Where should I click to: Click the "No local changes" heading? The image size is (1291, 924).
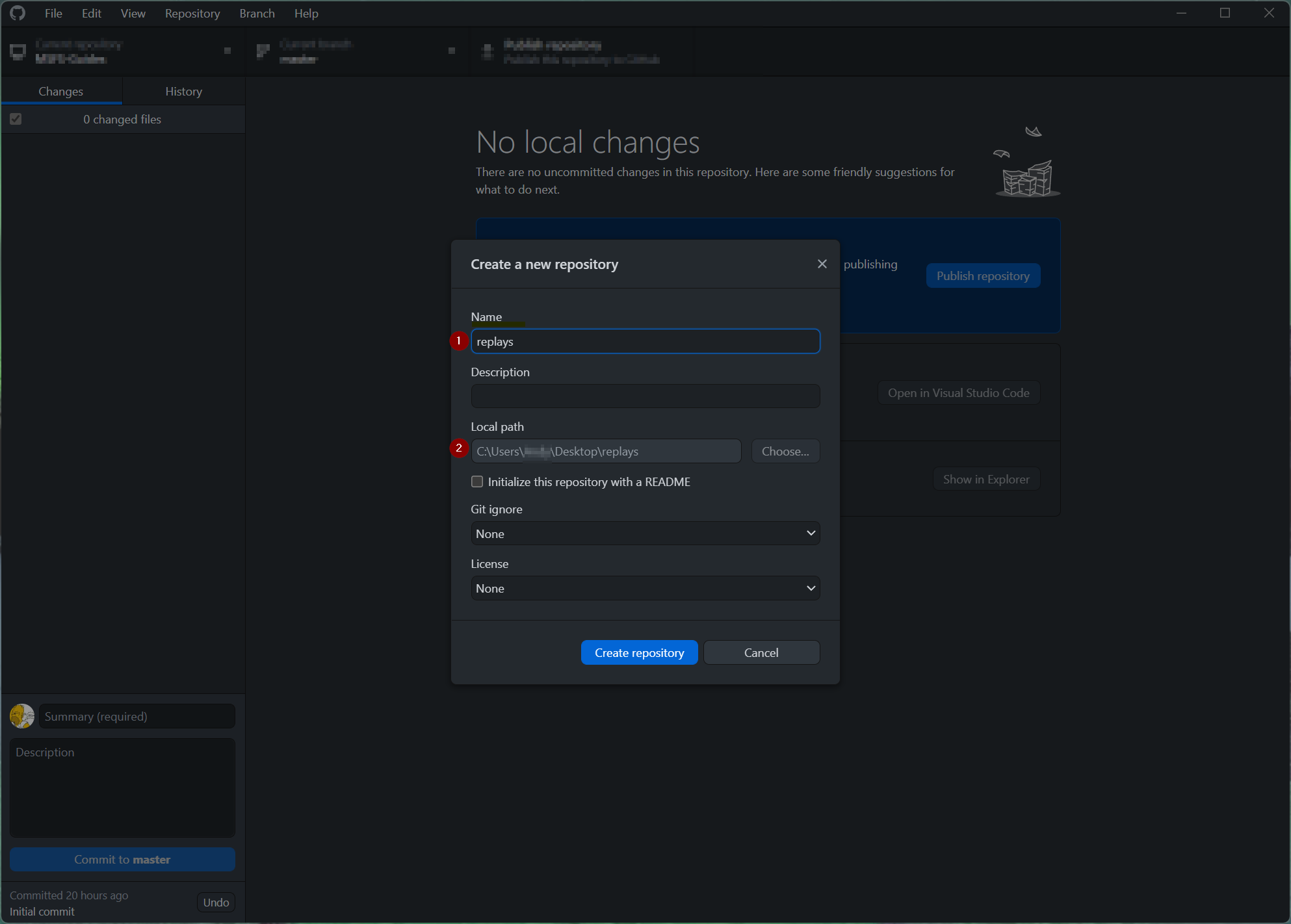[588, 142]
